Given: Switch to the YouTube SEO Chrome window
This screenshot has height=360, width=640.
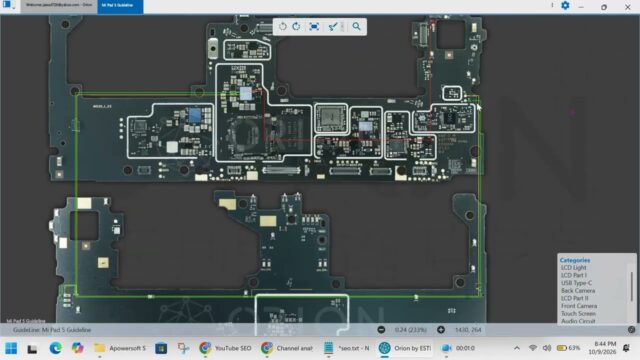Looking at the screenshot, I should tap(225, 348).
